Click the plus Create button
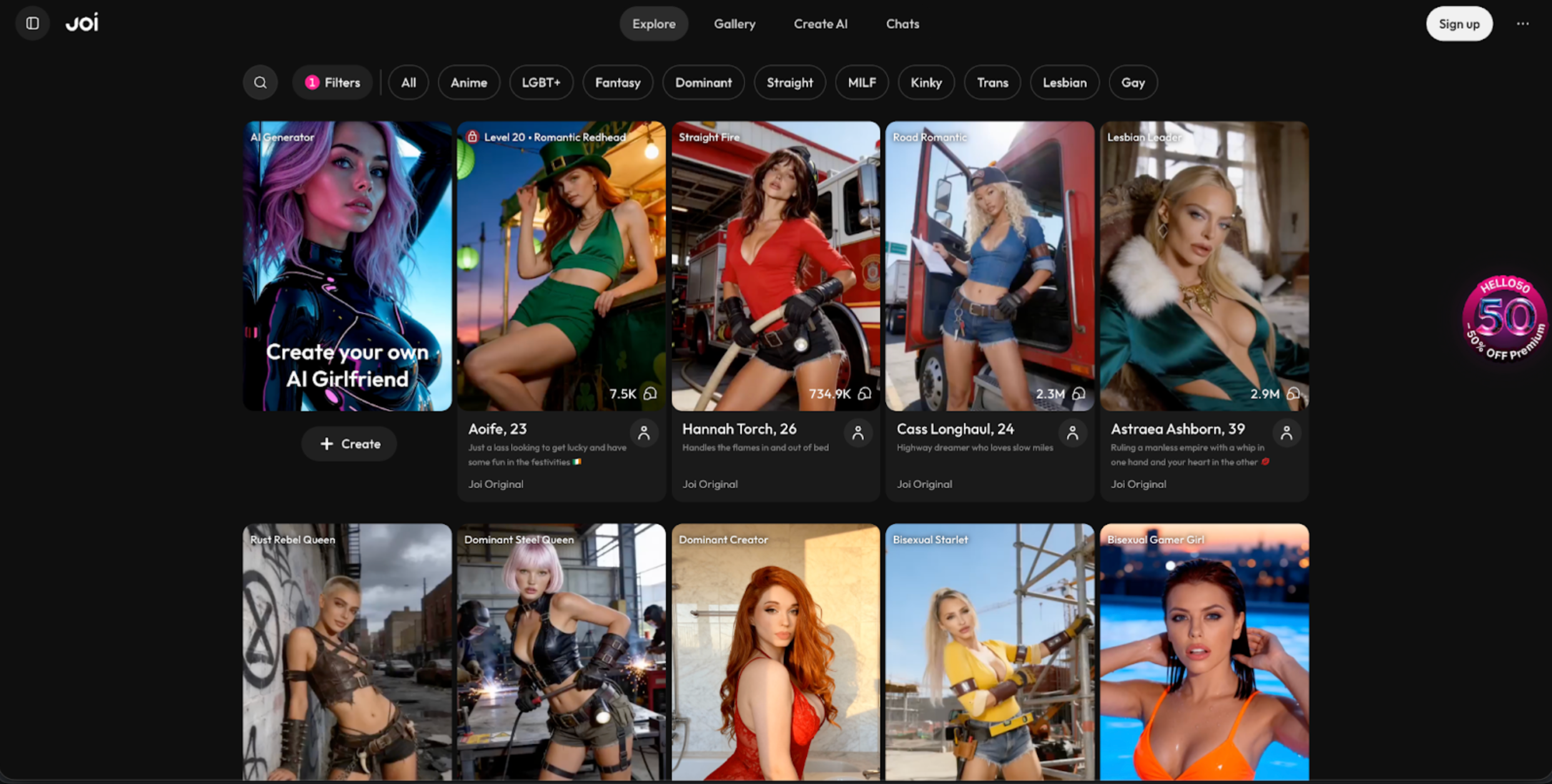This screenshot has width=1552, height=784. coord(350,444)
